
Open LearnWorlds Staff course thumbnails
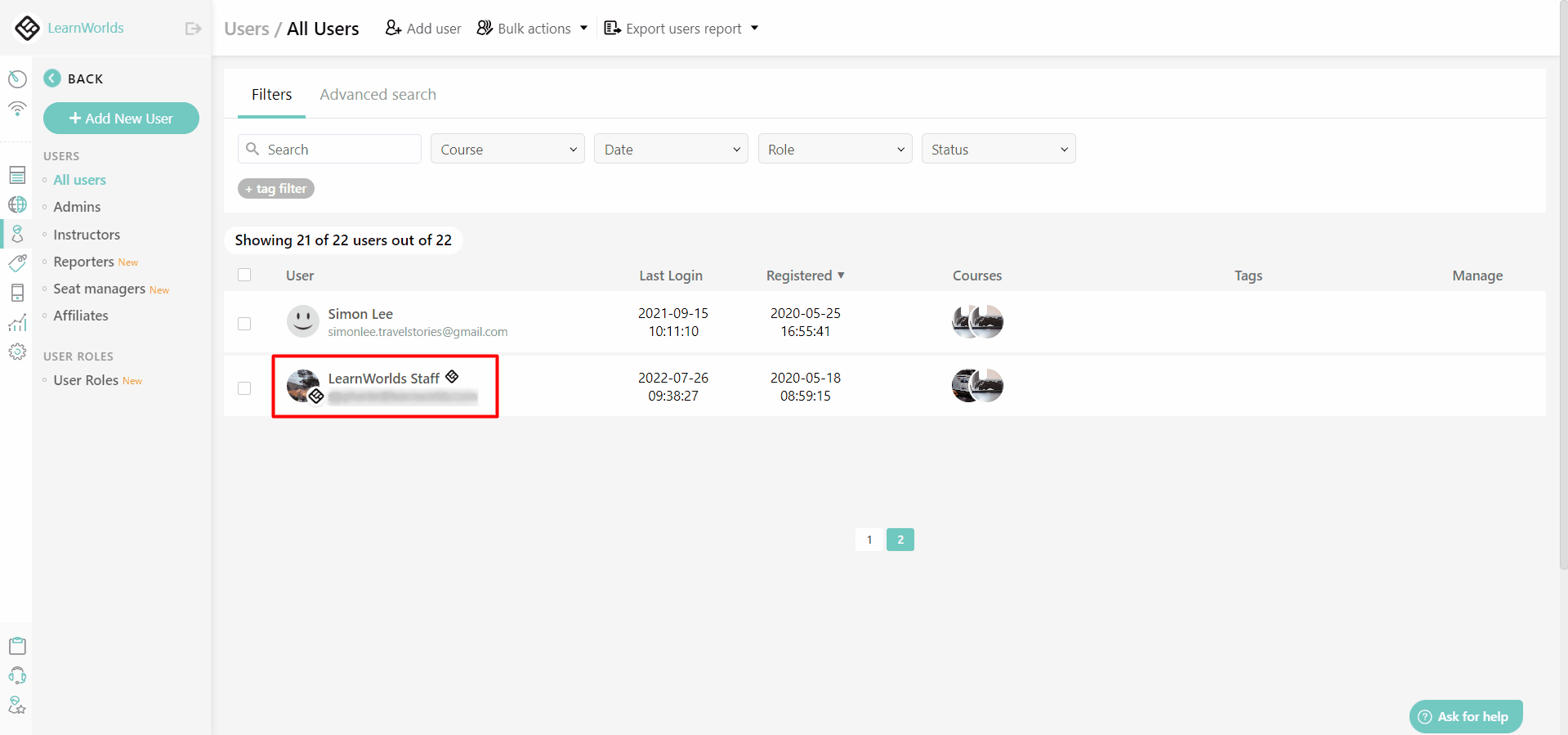(977, 386)
